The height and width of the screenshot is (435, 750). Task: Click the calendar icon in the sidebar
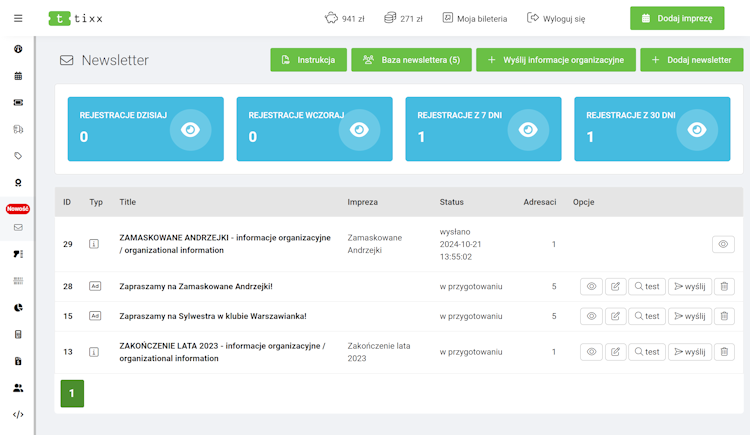pos(18,75)
